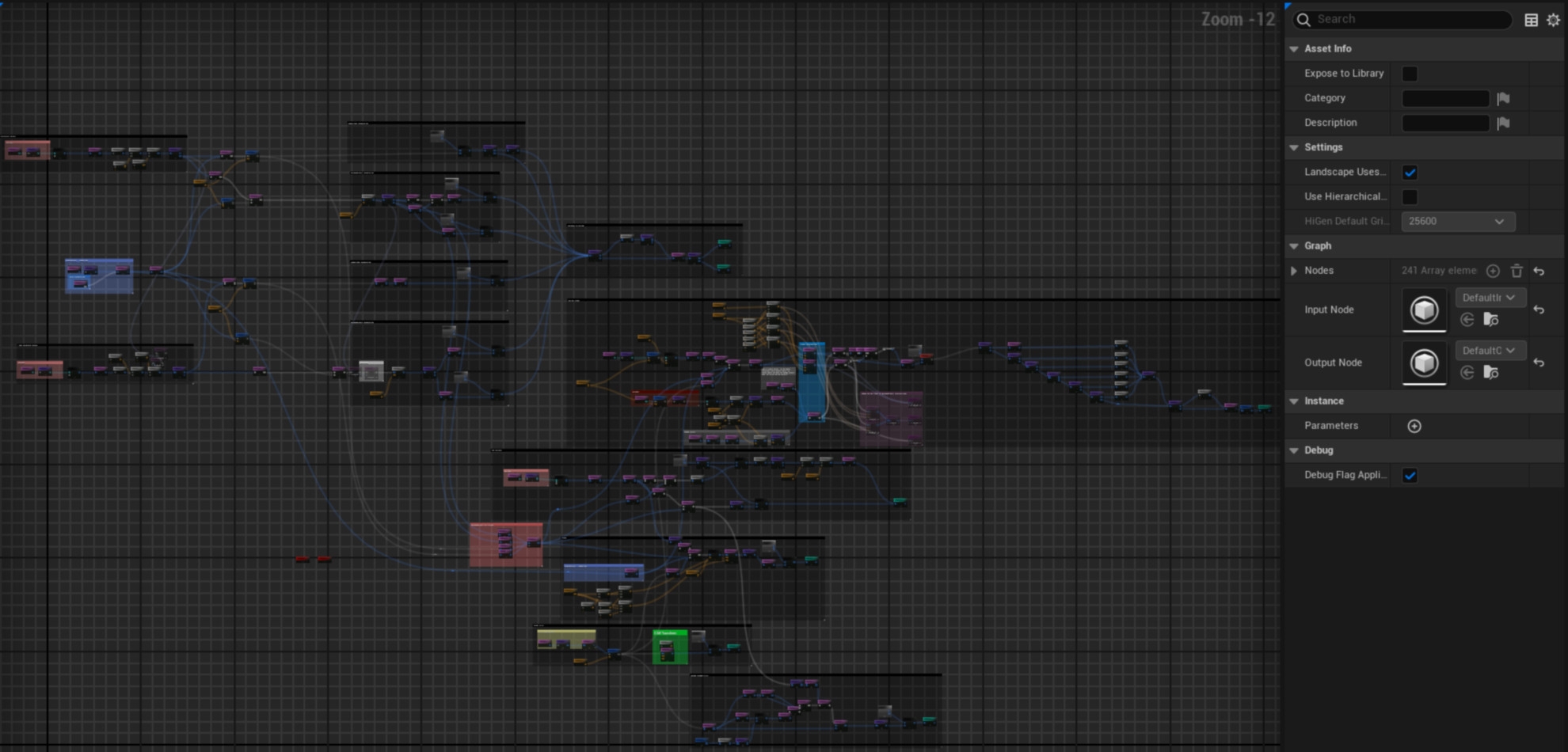Select the Output Node thumbnail
Image resolution: width=1568 pixels, height=752 pixels.
(x=1424, y=363)
